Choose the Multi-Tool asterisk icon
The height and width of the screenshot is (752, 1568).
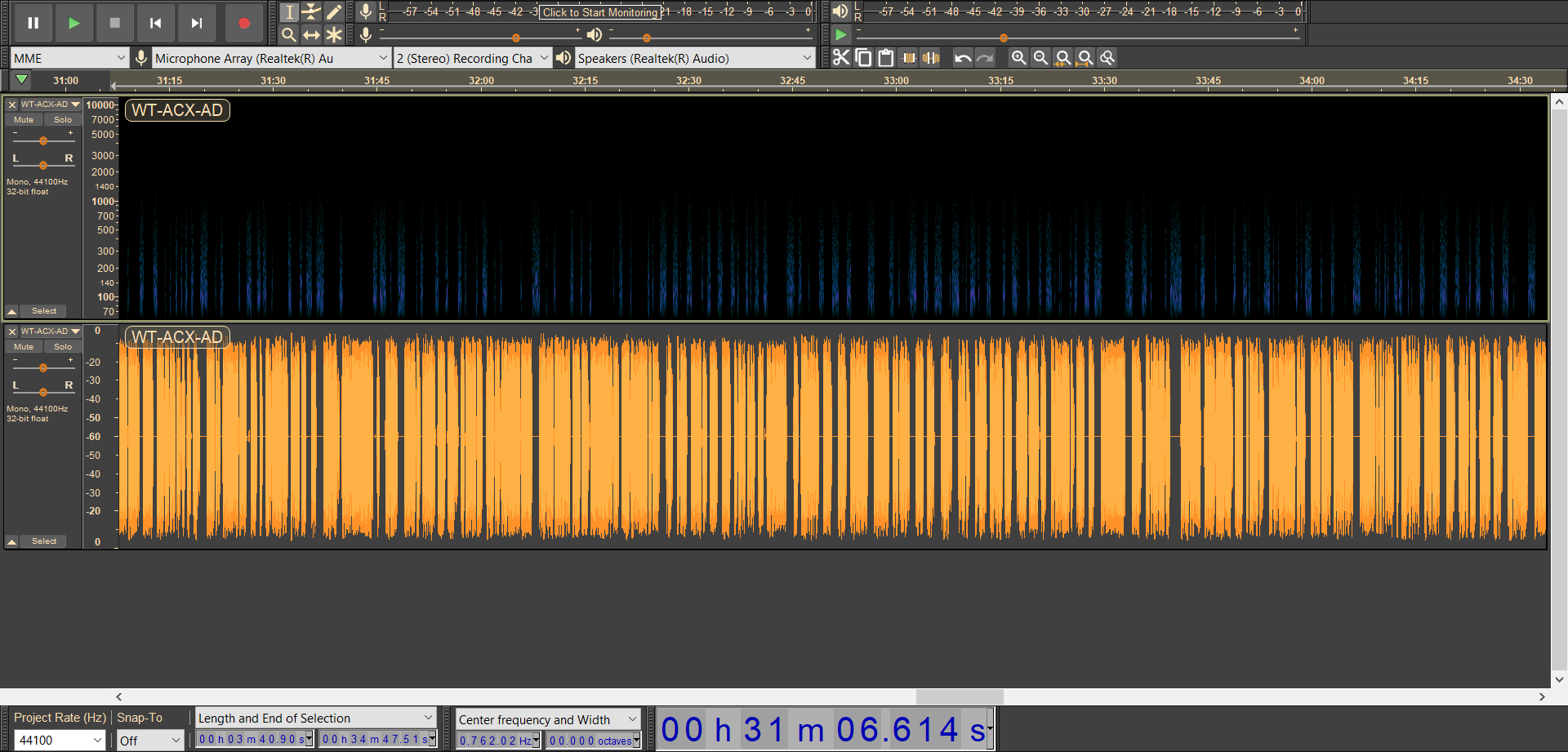(334, 34)
